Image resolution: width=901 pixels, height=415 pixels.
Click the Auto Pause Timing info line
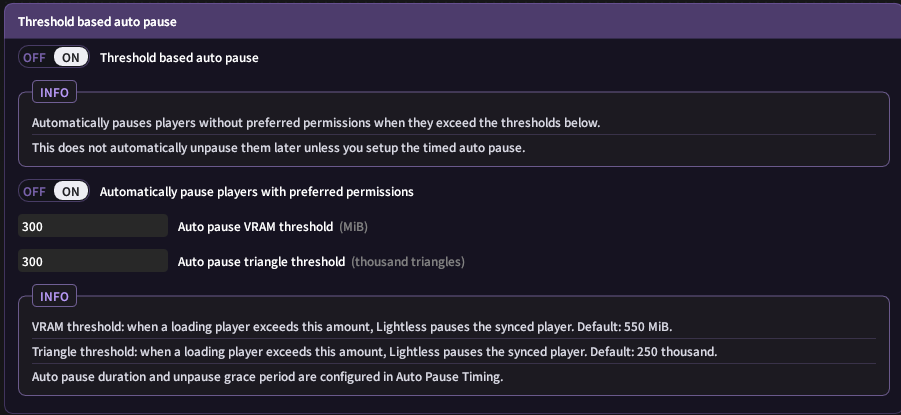(268, 378)
